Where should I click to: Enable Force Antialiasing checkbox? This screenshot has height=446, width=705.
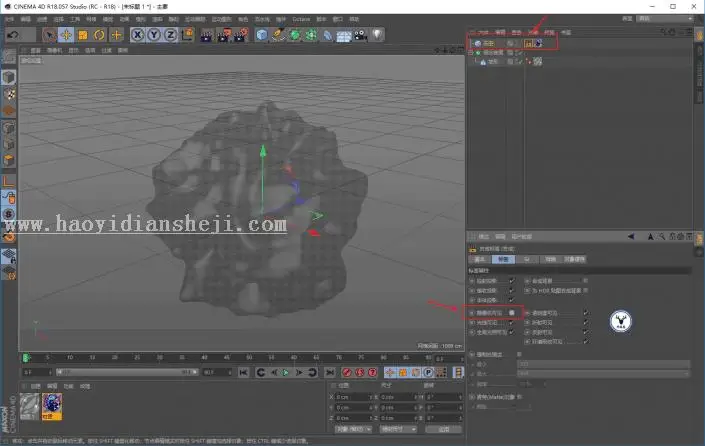[x=519, y=354]
